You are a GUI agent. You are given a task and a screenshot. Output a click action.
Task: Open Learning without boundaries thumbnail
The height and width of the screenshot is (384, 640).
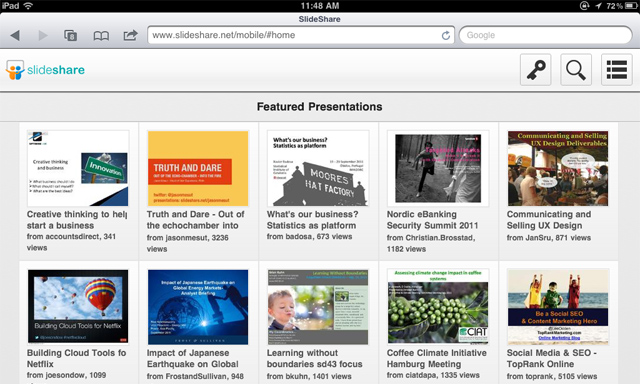pyautogui.click(x=318, y=306)
